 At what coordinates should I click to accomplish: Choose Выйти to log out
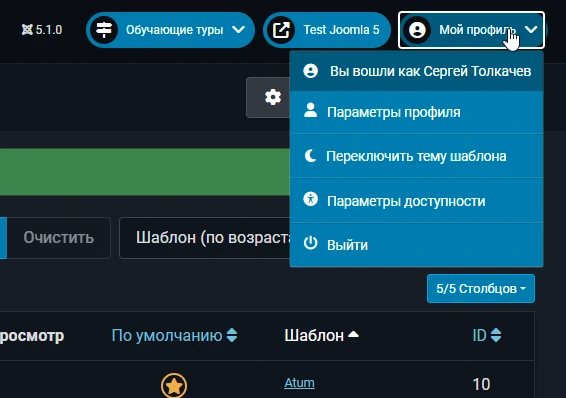click(417, 245)
